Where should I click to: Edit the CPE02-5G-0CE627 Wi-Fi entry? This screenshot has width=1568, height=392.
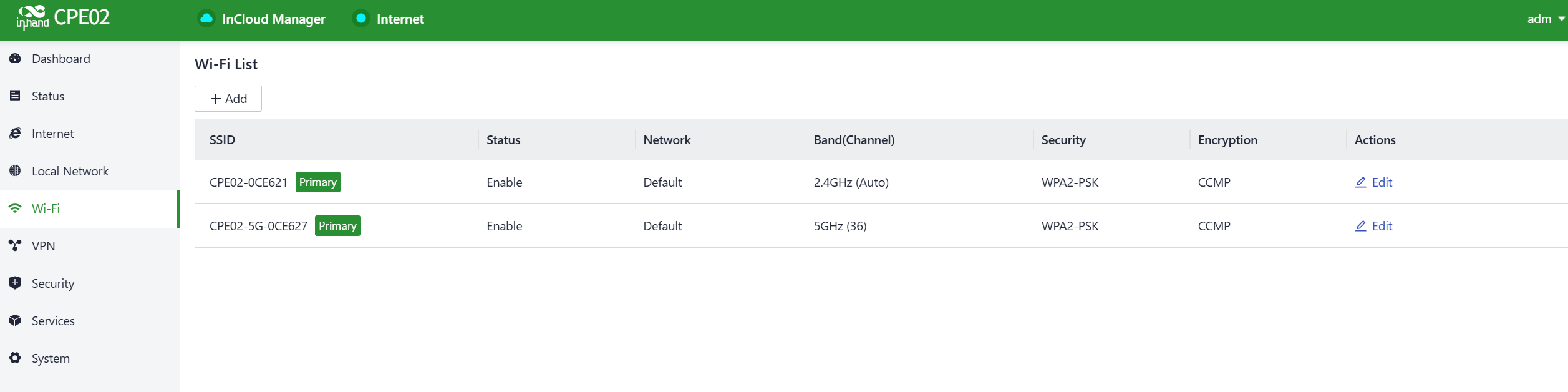point(1374,226)
